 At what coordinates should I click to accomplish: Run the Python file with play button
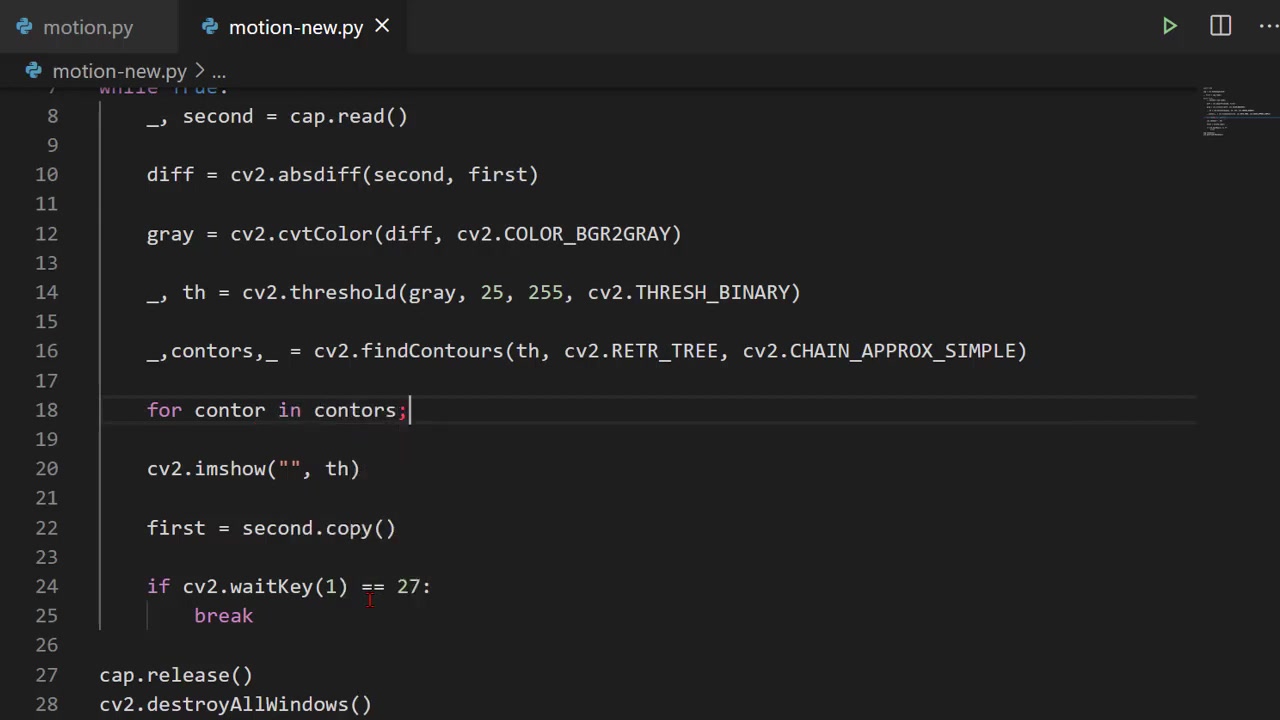pyautogui.click(x=1169, y=26)
